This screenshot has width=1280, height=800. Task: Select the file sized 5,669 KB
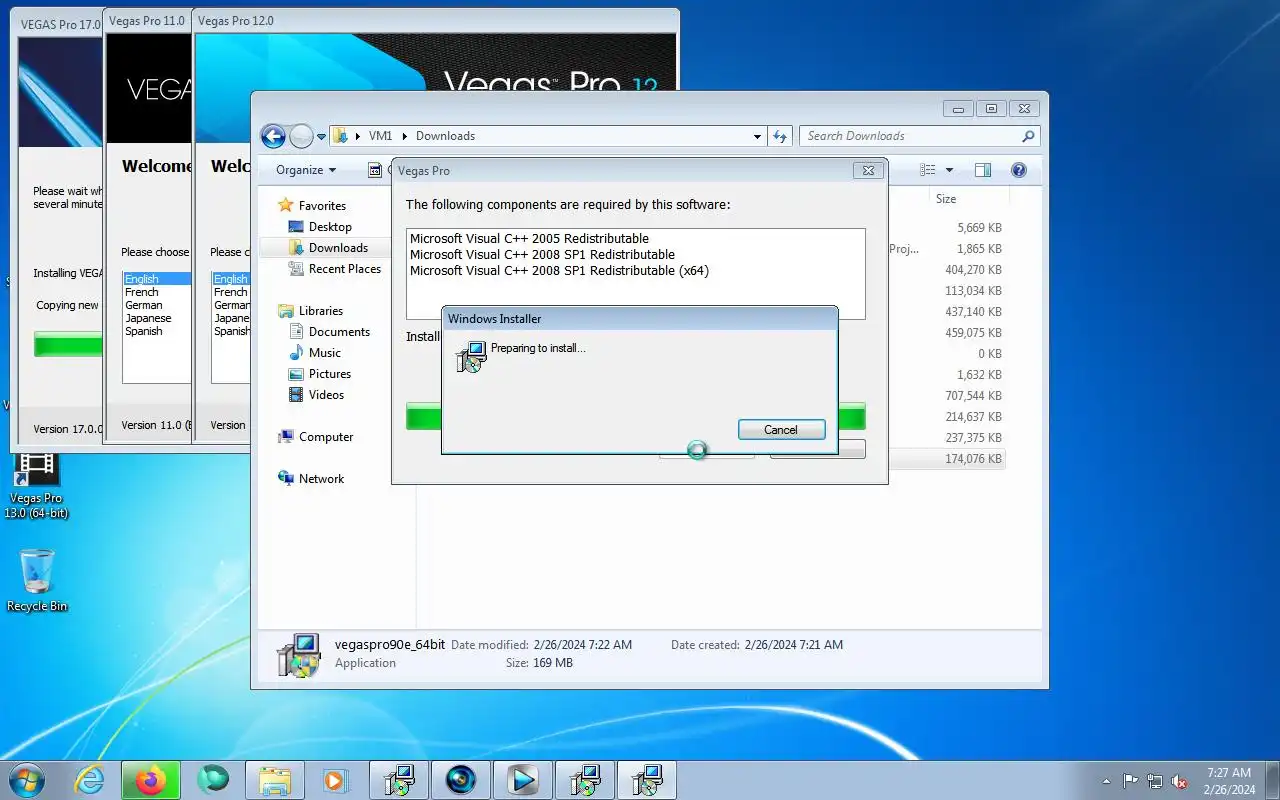coord(979,228)
